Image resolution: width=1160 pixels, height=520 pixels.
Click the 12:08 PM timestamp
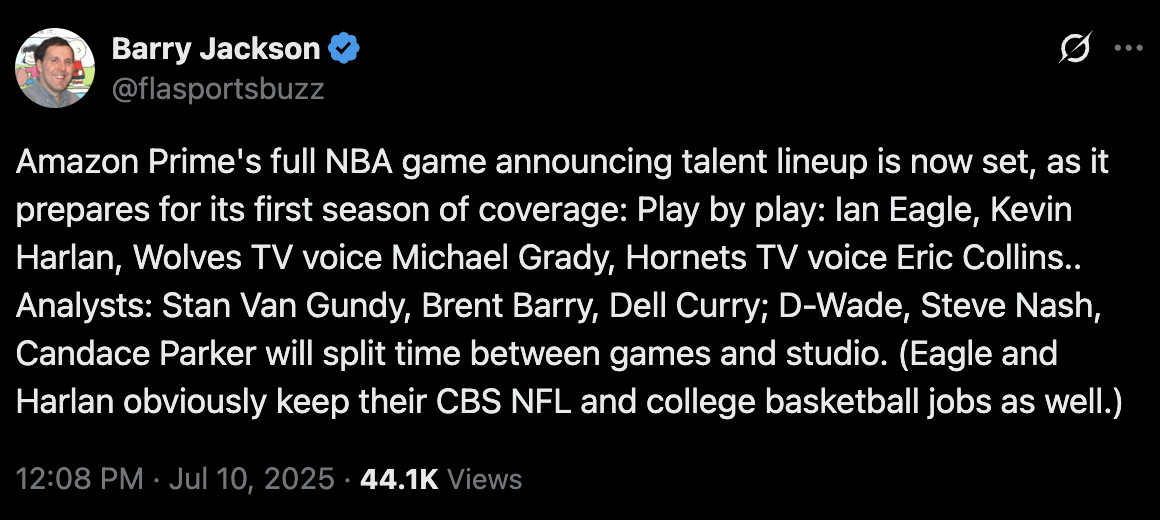79,478
